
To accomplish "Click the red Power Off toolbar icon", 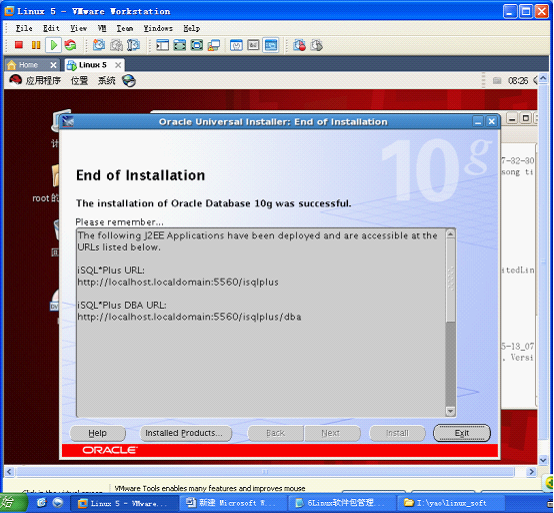I will tap(19, 45).
